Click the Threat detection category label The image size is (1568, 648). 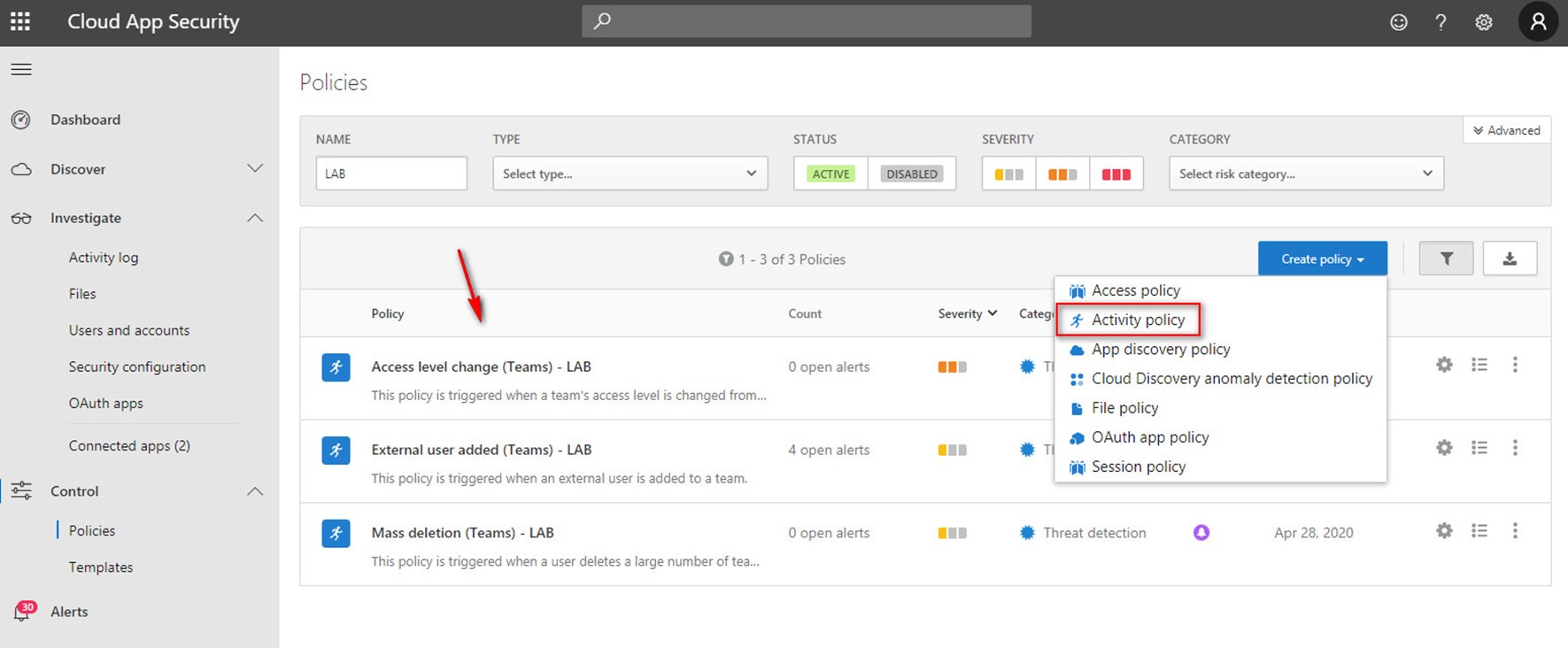tap(1094, 533)
